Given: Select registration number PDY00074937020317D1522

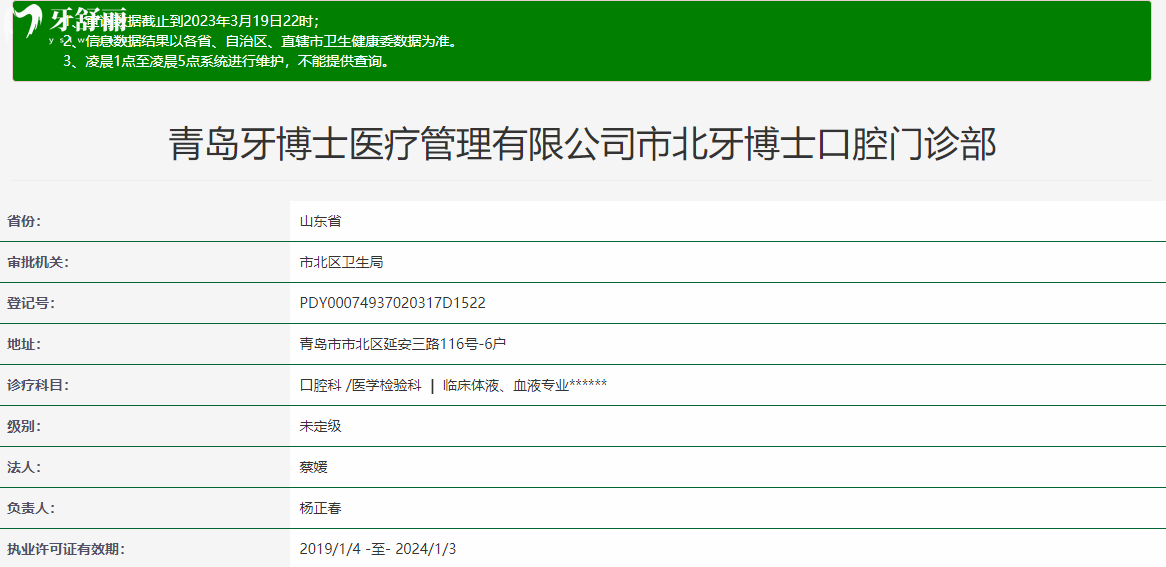Looking at the screenshot, I should coord(393,303).
